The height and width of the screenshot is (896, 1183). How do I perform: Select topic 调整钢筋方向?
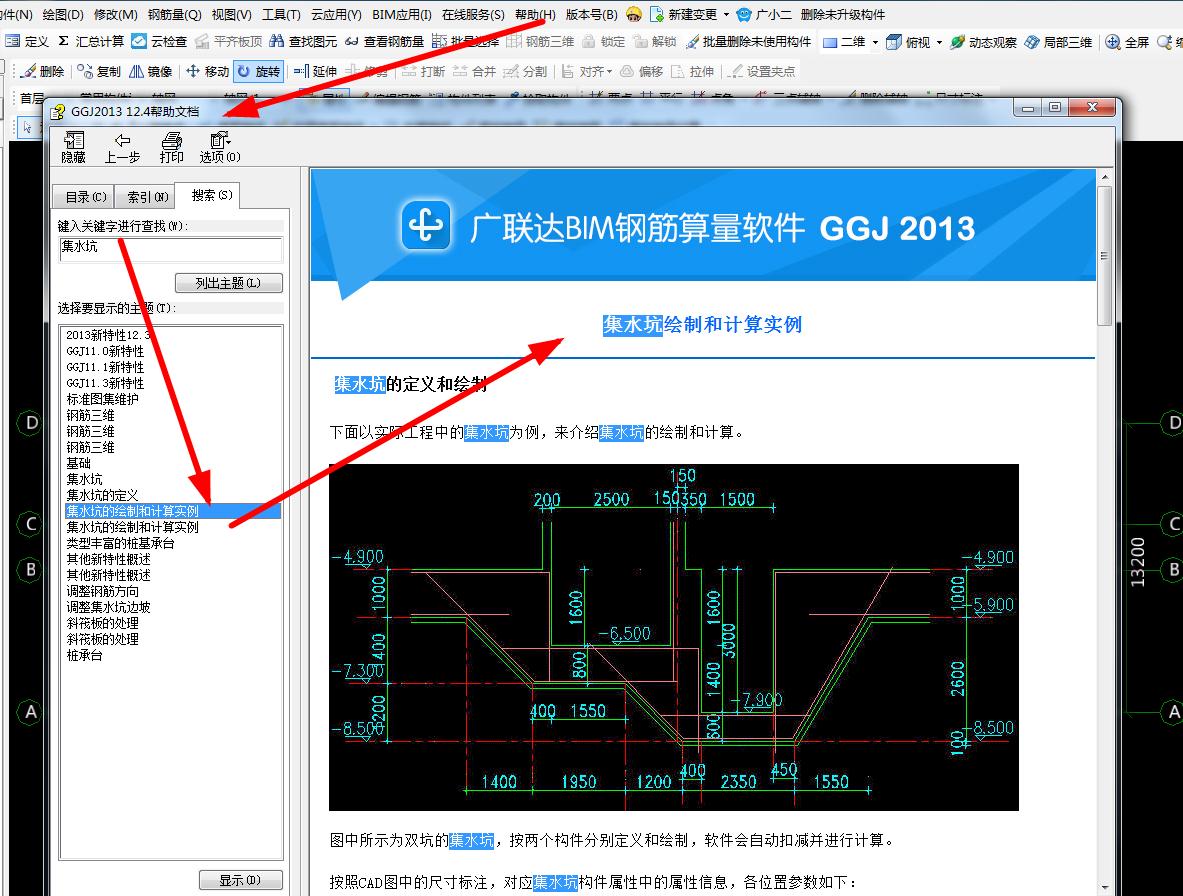(x=103, y=591)
